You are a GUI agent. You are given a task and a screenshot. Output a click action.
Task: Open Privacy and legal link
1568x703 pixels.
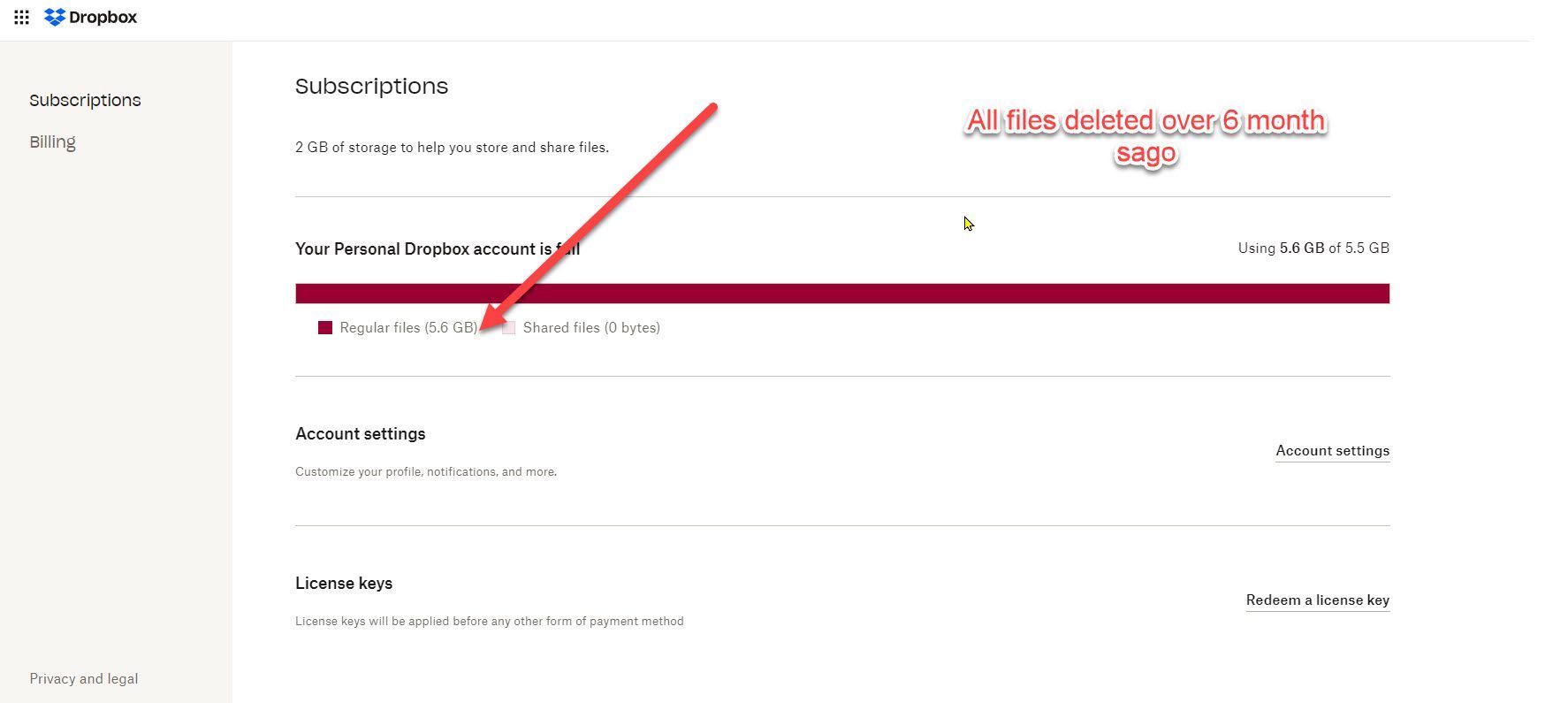[x=84, y=679]
